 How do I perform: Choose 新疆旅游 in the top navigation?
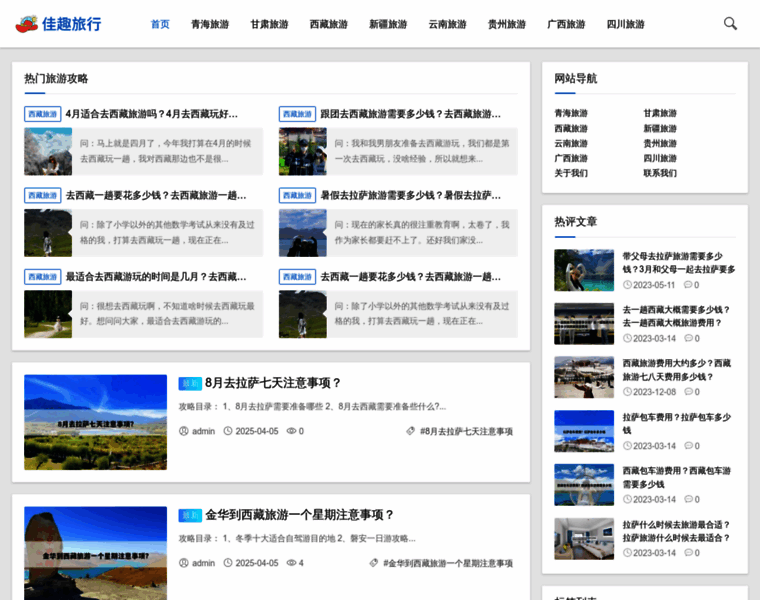click(388, 24)
